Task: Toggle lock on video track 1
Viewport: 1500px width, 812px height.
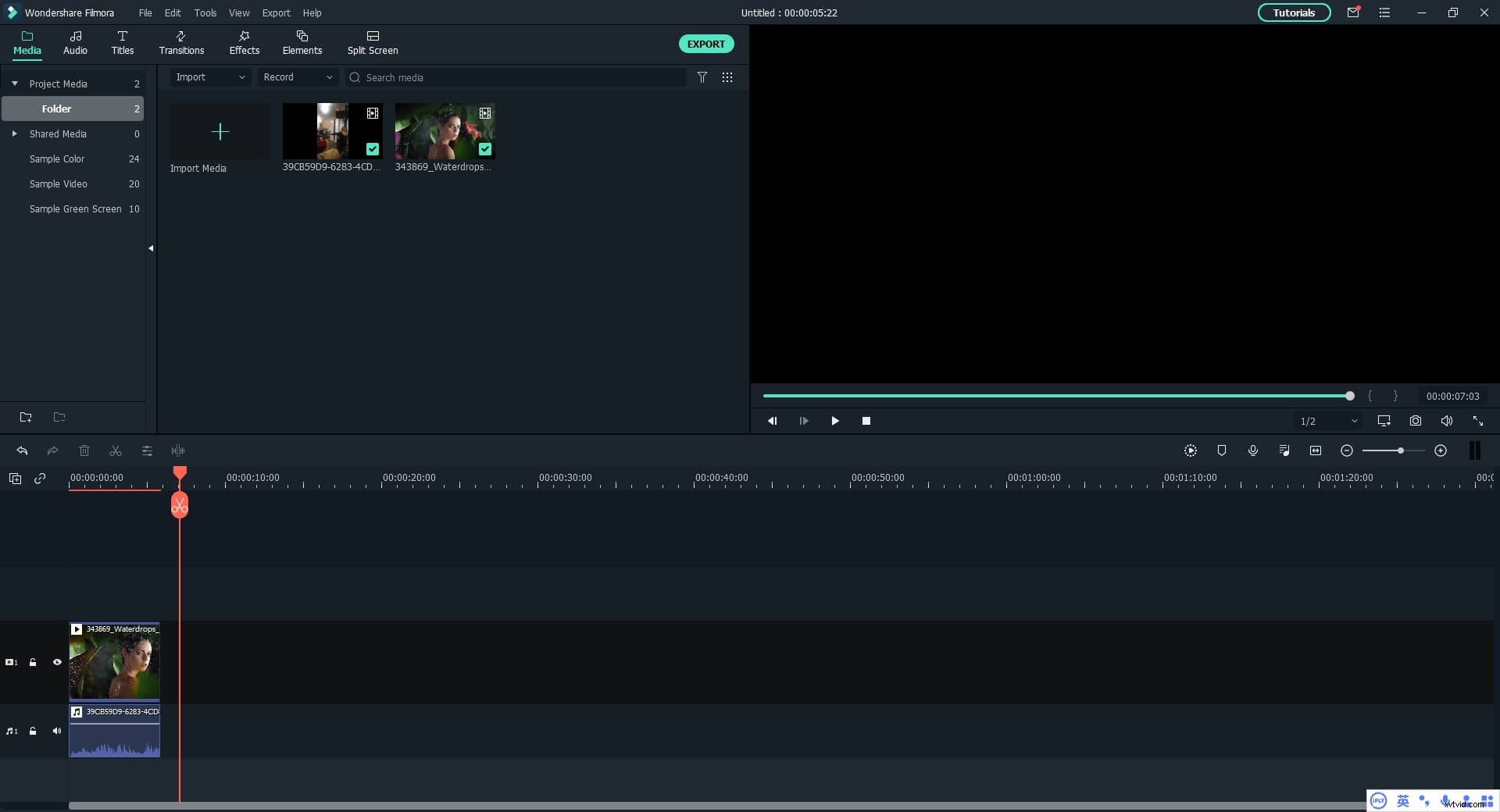Action: [x=33, y=662]
